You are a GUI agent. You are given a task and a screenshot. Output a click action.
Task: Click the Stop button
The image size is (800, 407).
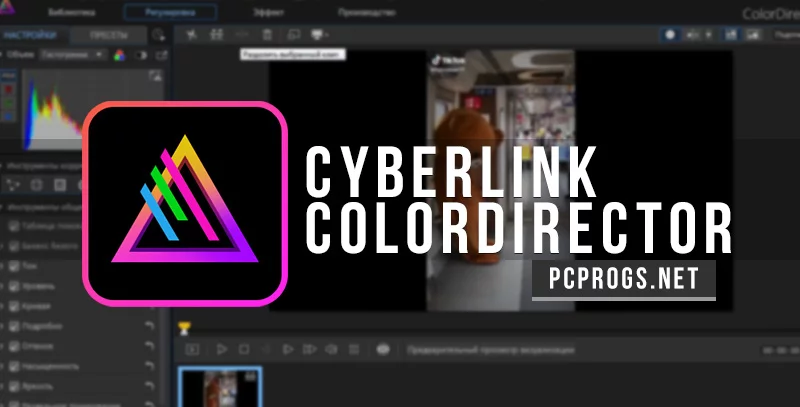244,349
